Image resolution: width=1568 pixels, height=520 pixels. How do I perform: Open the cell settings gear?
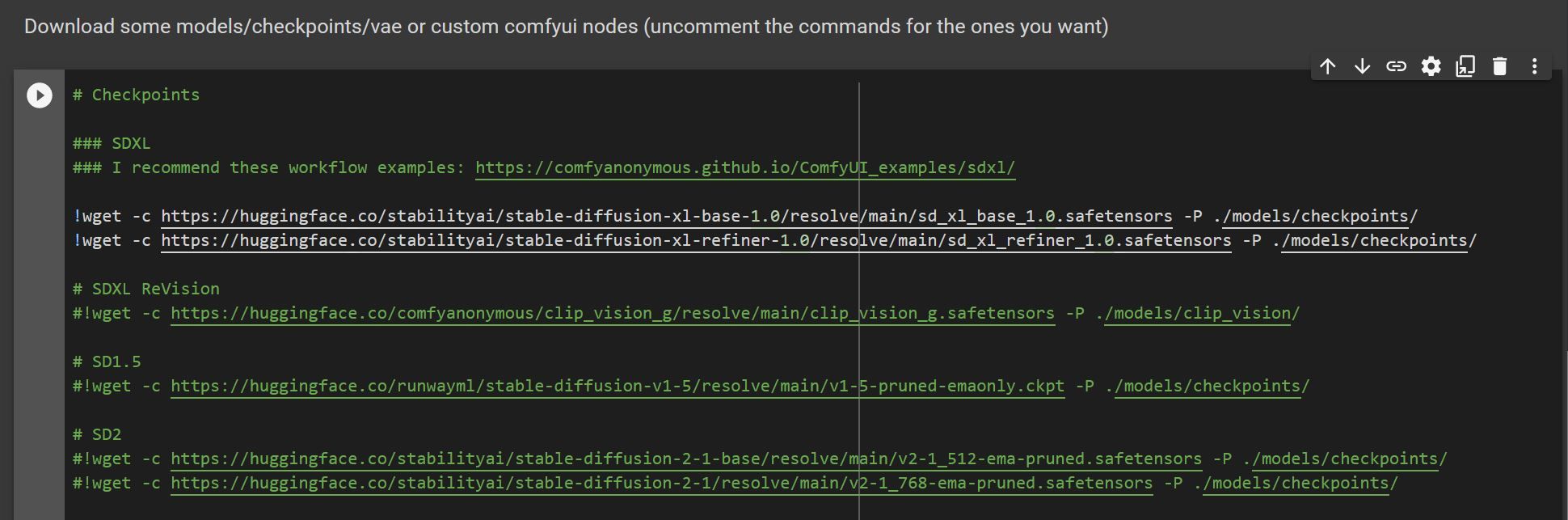coord(1431,66)
